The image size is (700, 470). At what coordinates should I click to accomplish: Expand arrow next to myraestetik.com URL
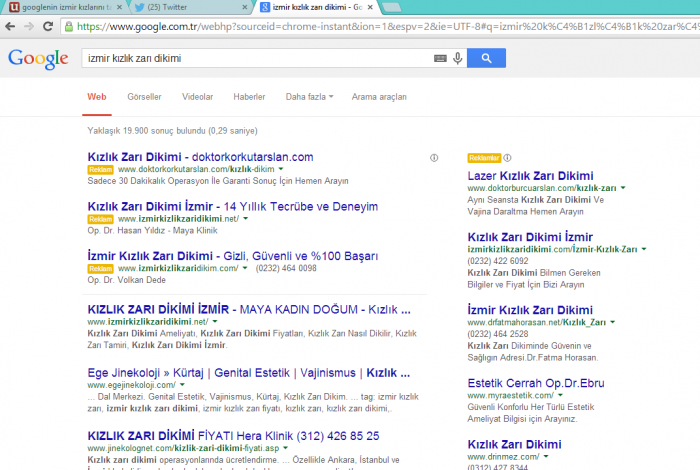(560, 395)
